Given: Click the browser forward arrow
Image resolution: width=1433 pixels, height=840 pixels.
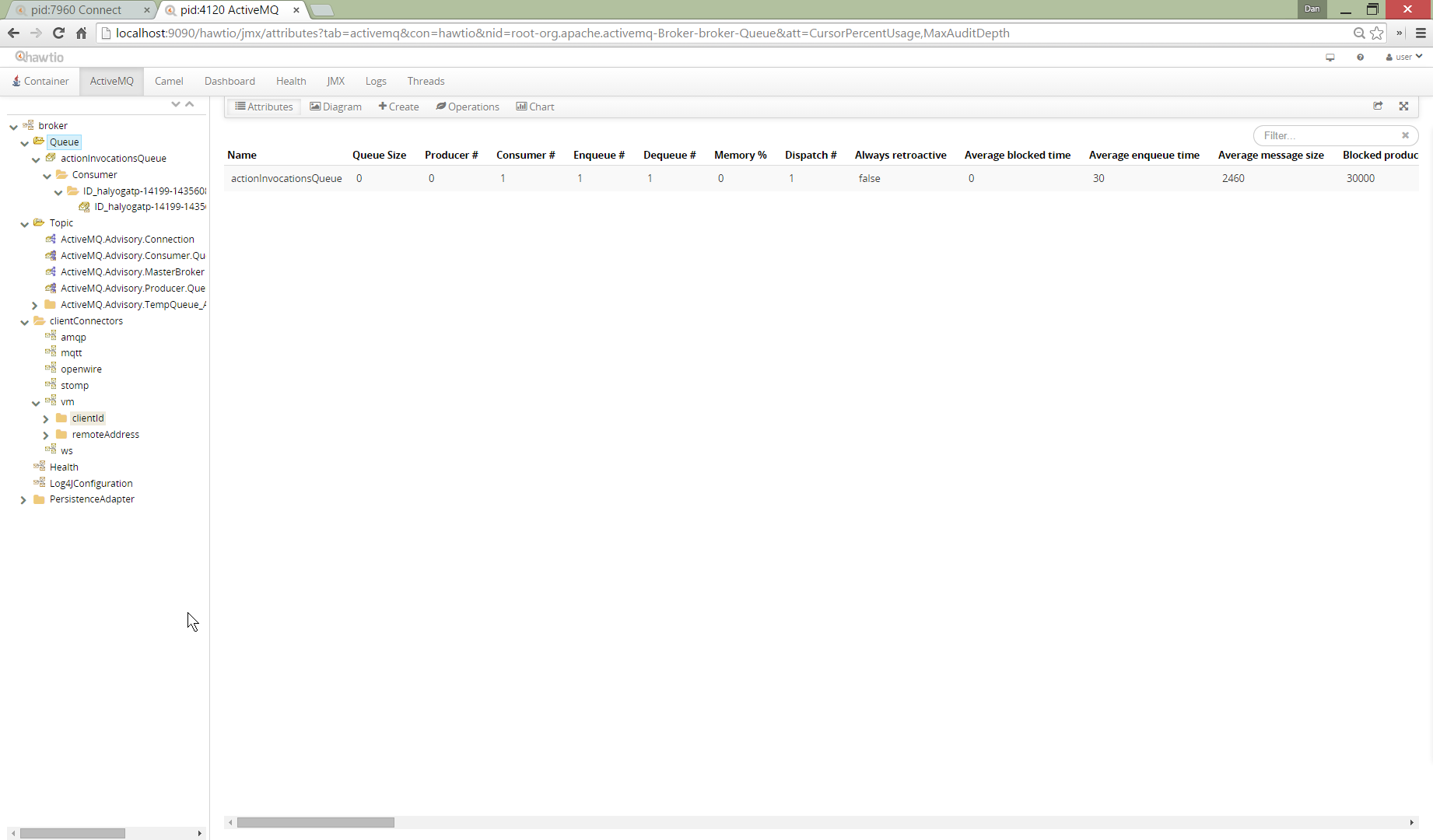Looking at the screenshot, I should click(36, 33).
